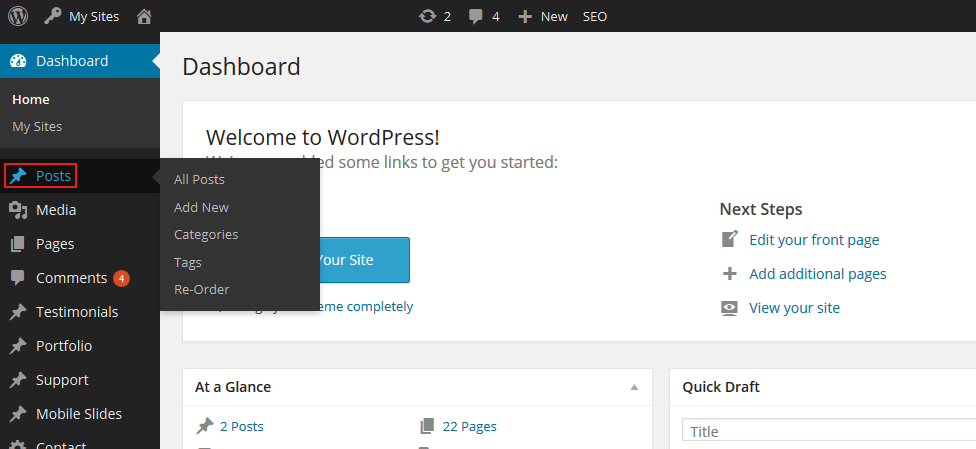This screenshot has height=449, width=976.
Task: Click the Quick Draft heading
Action: coord(721,387)
